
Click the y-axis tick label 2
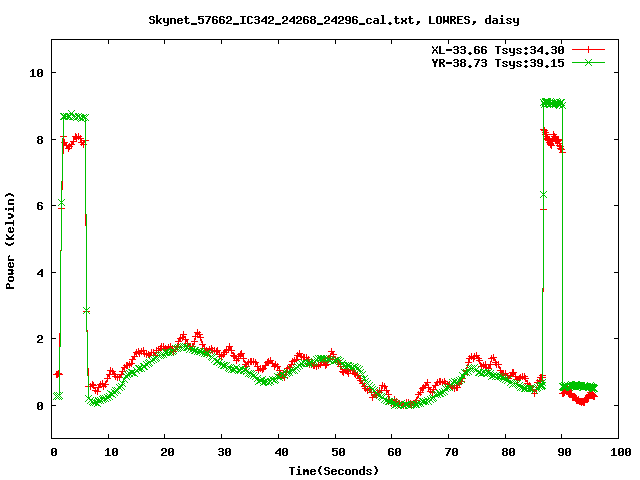click(x=40, y=339)
